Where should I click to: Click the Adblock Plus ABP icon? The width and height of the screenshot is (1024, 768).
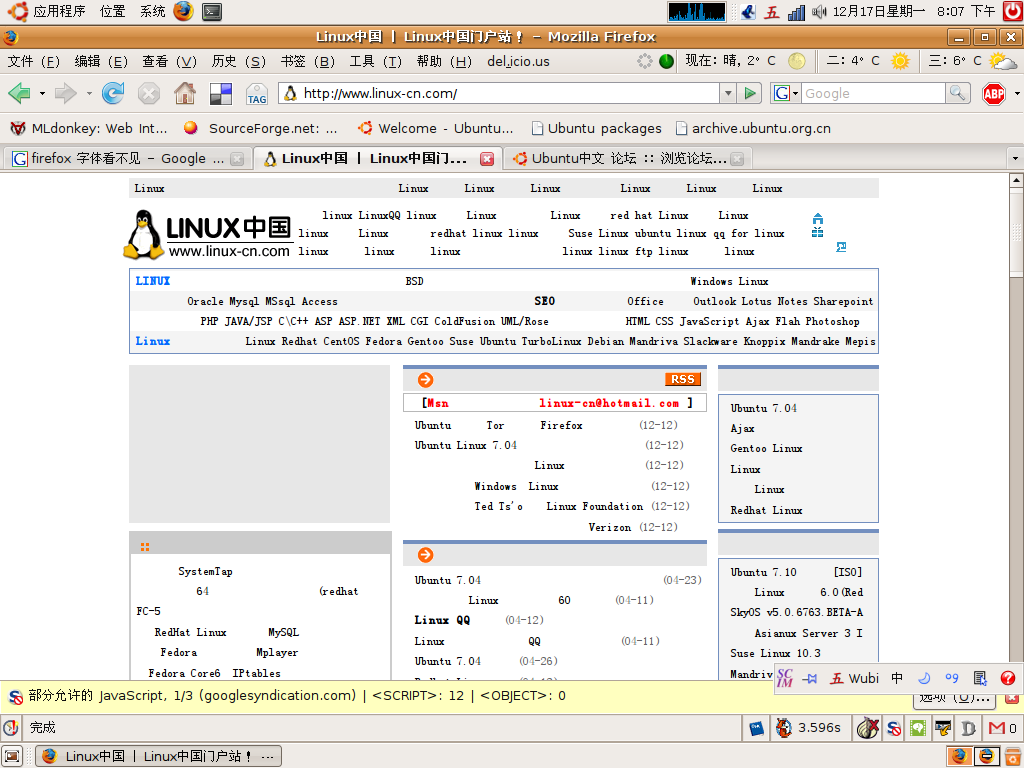pyautogui.click(x=993, y=94)
